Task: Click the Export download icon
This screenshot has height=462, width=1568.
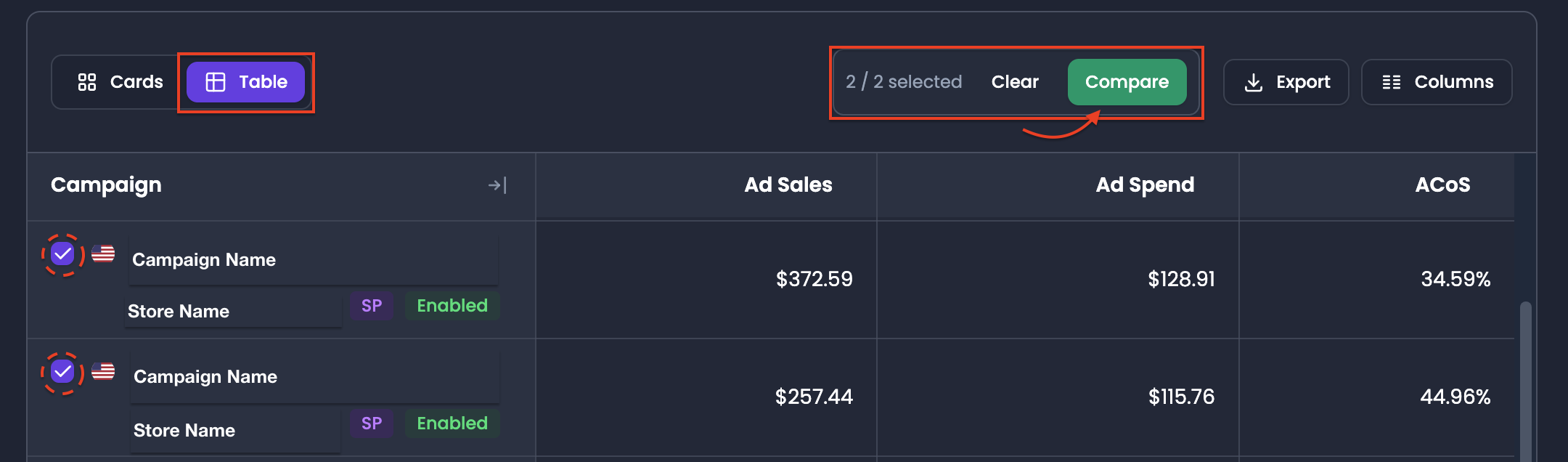Action: click(1253, 82)
